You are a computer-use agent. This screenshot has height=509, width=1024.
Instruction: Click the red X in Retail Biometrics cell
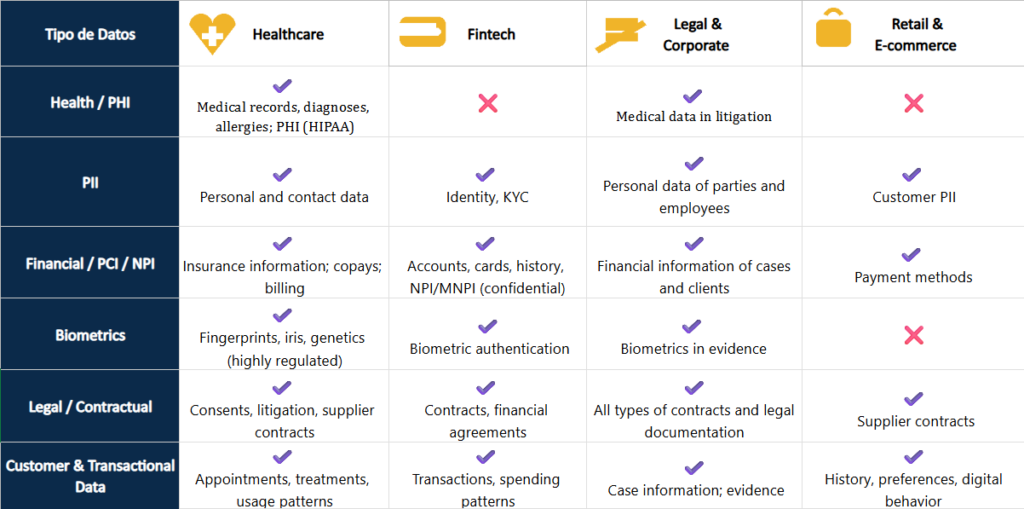(x=913, y=335)
